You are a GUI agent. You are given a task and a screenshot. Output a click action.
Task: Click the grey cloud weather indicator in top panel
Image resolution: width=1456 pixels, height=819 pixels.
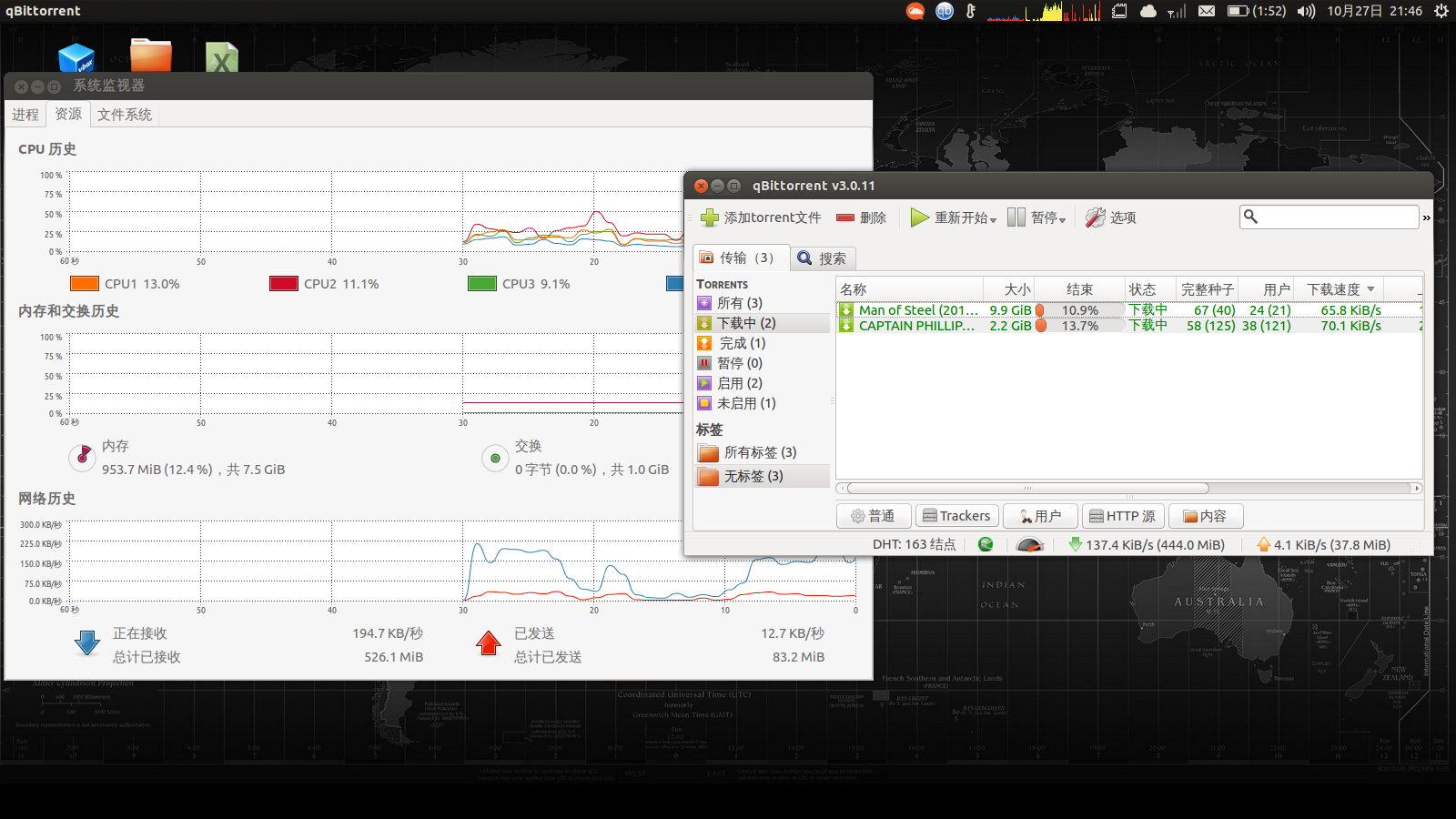click(x=1148, y=11)
